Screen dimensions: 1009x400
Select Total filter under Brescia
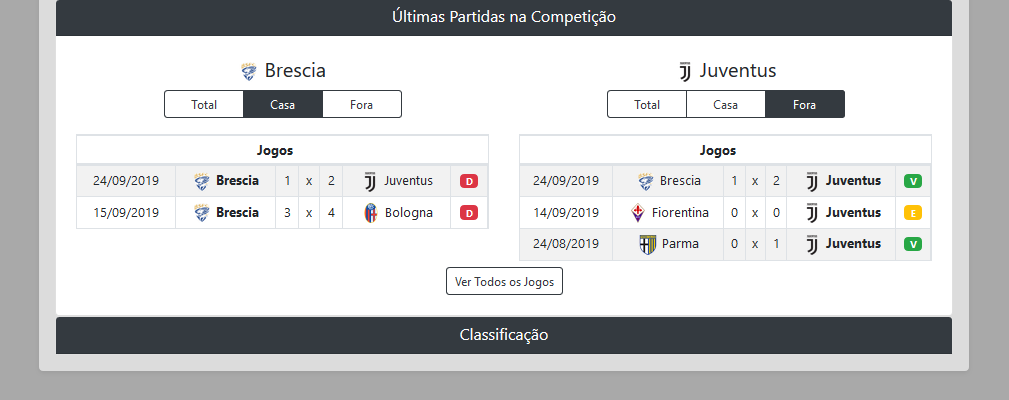pyautogui.click(x=204, y=104)
